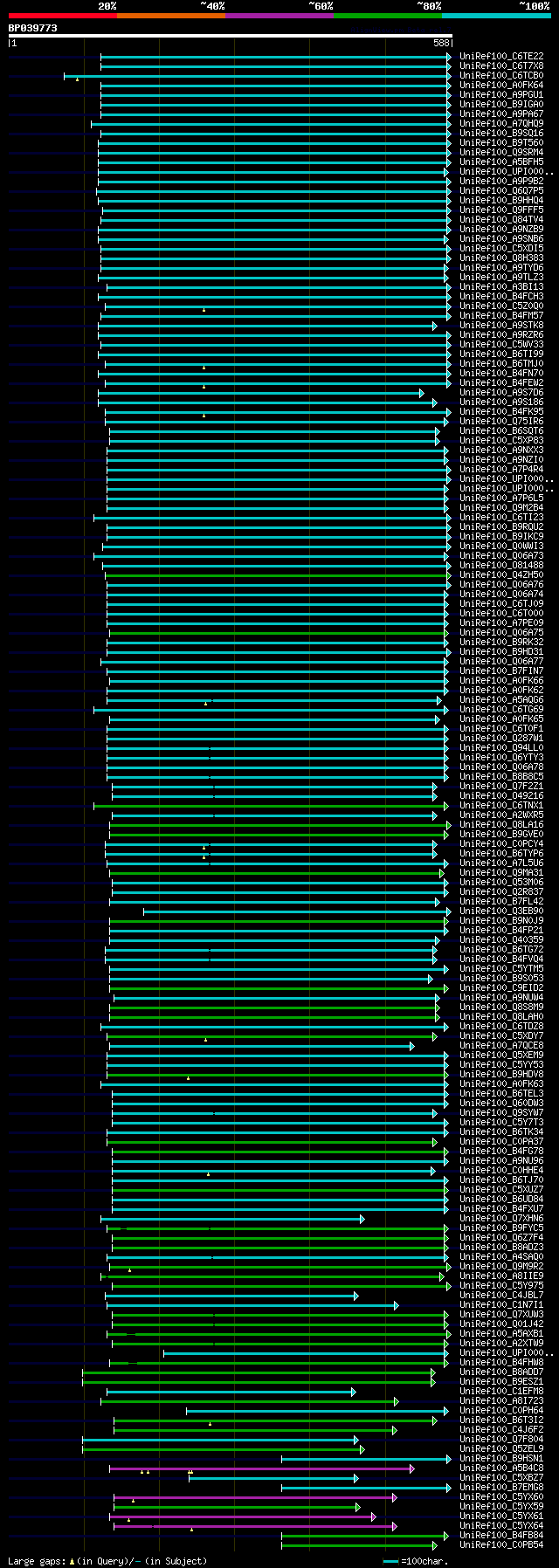Open hit UniRef100_C6TE22
The image size is (559, 1568).
click(501, 56)
